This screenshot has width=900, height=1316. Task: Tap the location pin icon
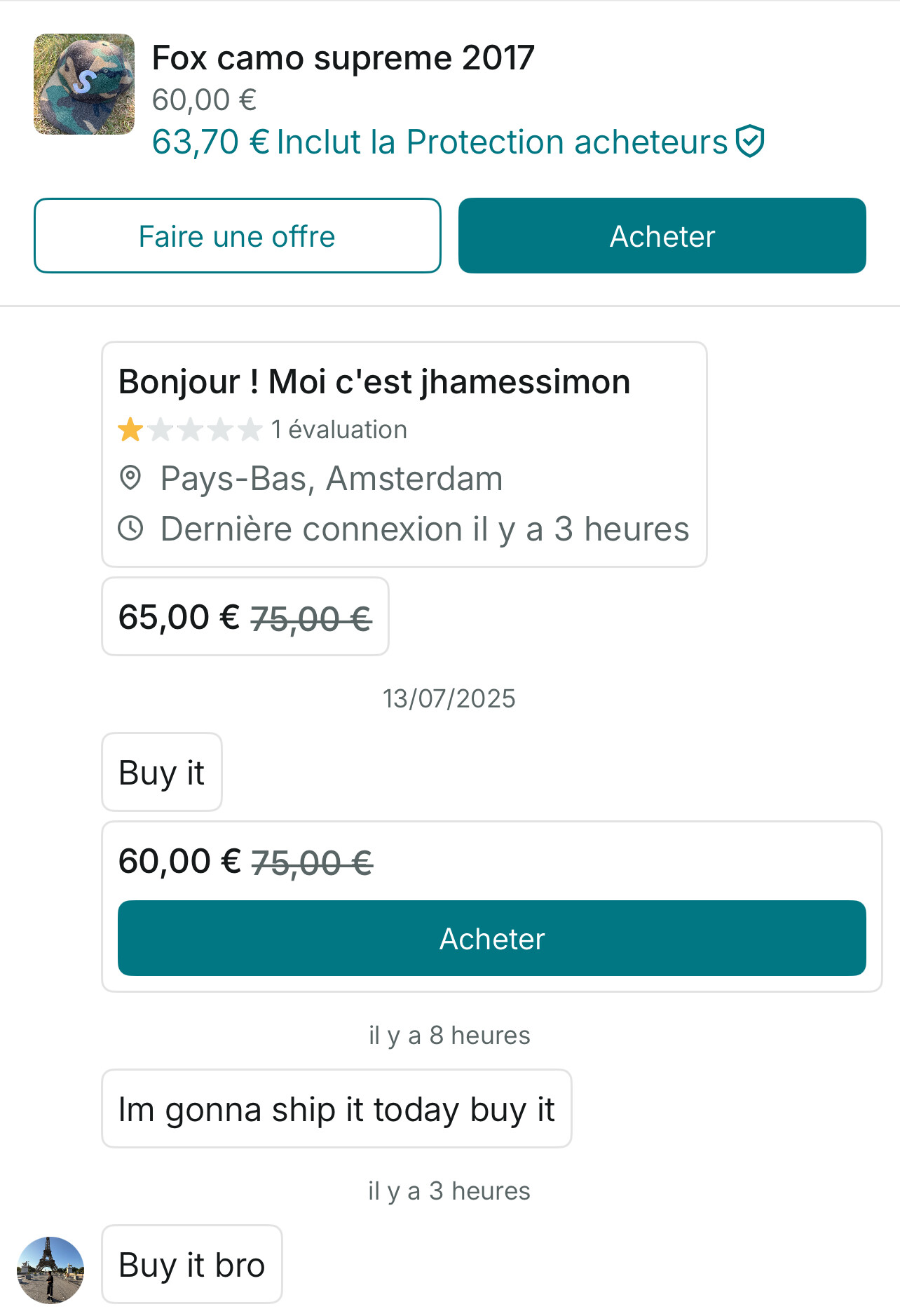130,478
